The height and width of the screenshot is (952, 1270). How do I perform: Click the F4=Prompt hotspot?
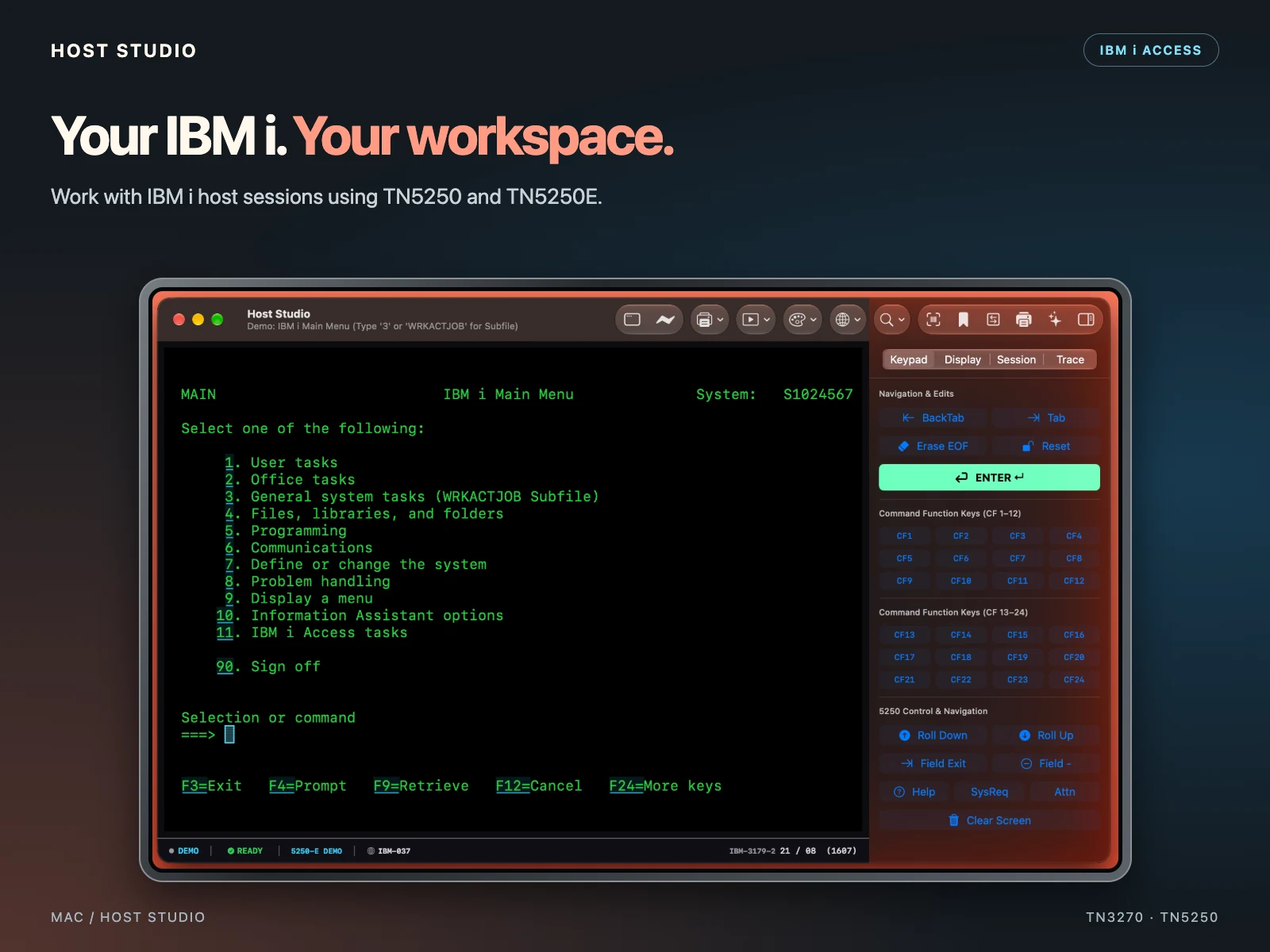coord(307,786)
